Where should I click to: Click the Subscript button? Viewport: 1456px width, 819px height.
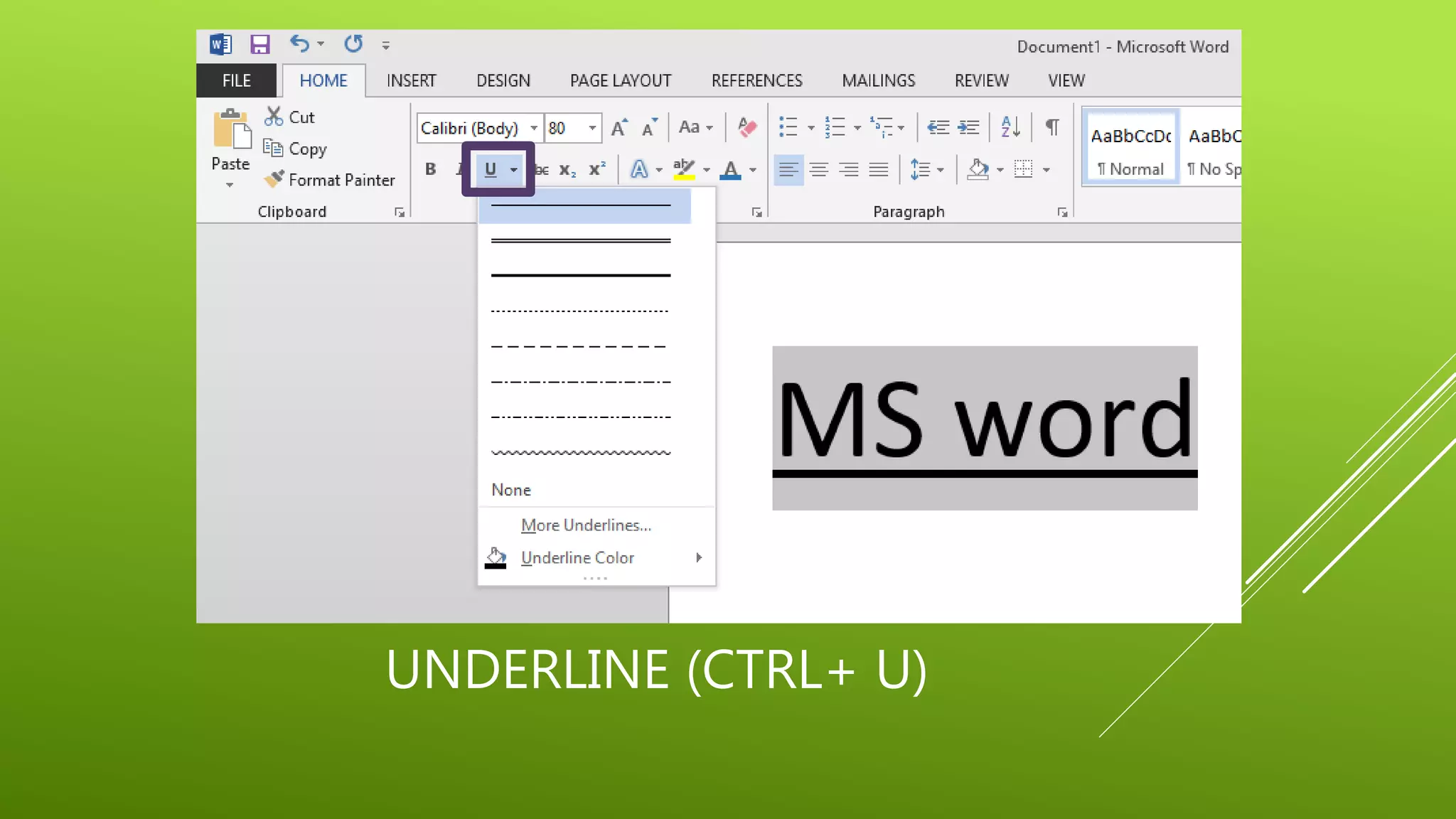click(x=567, y=170)
